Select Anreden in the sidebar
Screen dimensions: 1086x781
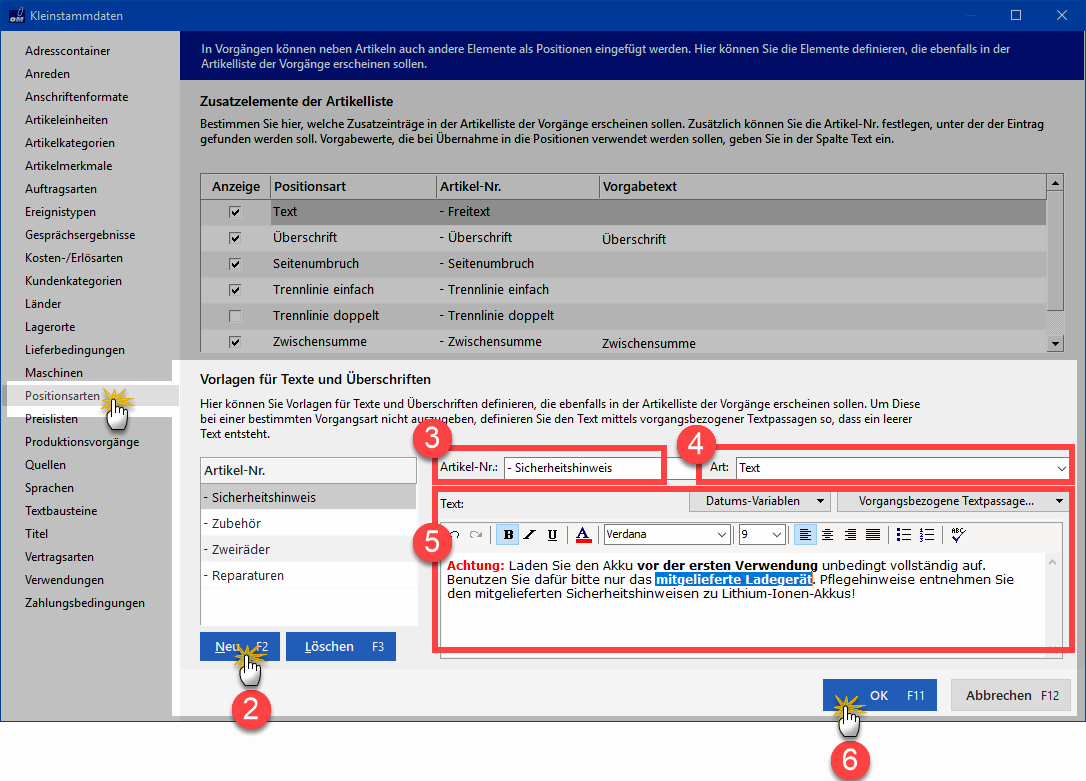tap(47, 73)
